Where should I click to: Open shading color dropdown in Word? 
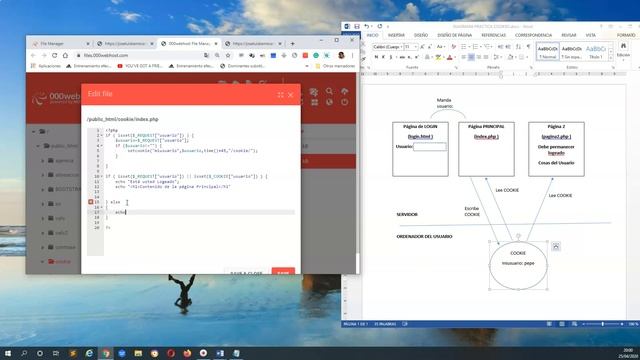point(516,57)
